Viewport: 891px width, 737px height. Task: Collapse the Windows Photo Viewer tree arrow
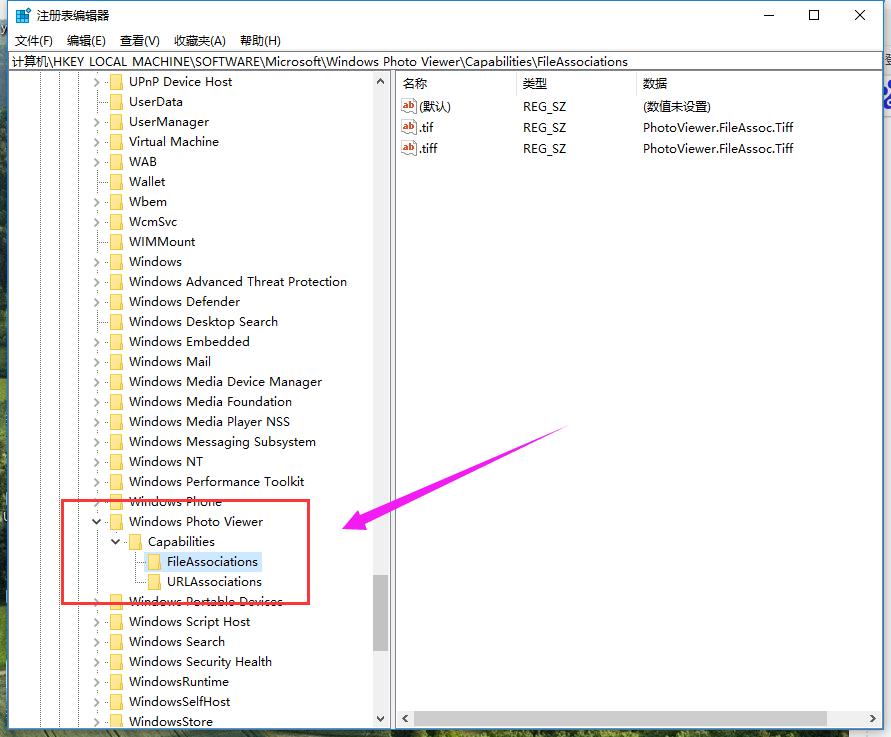pyautogui.click(x=96, y=521)
